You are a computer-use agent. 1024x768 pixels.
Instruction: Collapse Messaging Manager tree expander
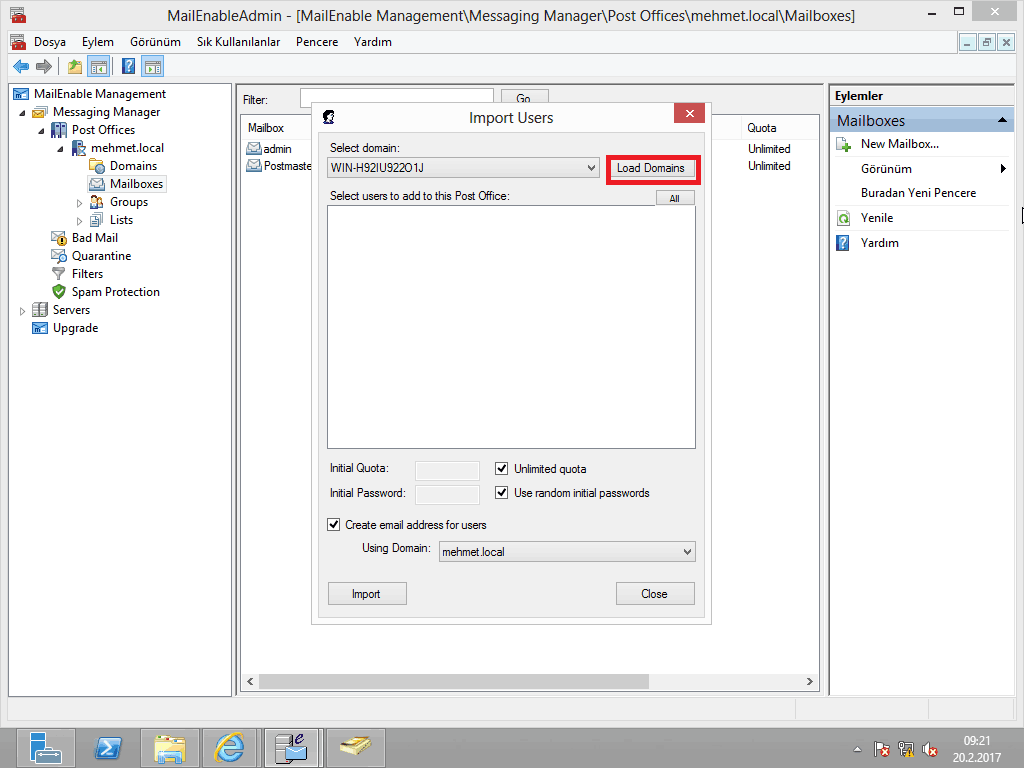[22, 112]
